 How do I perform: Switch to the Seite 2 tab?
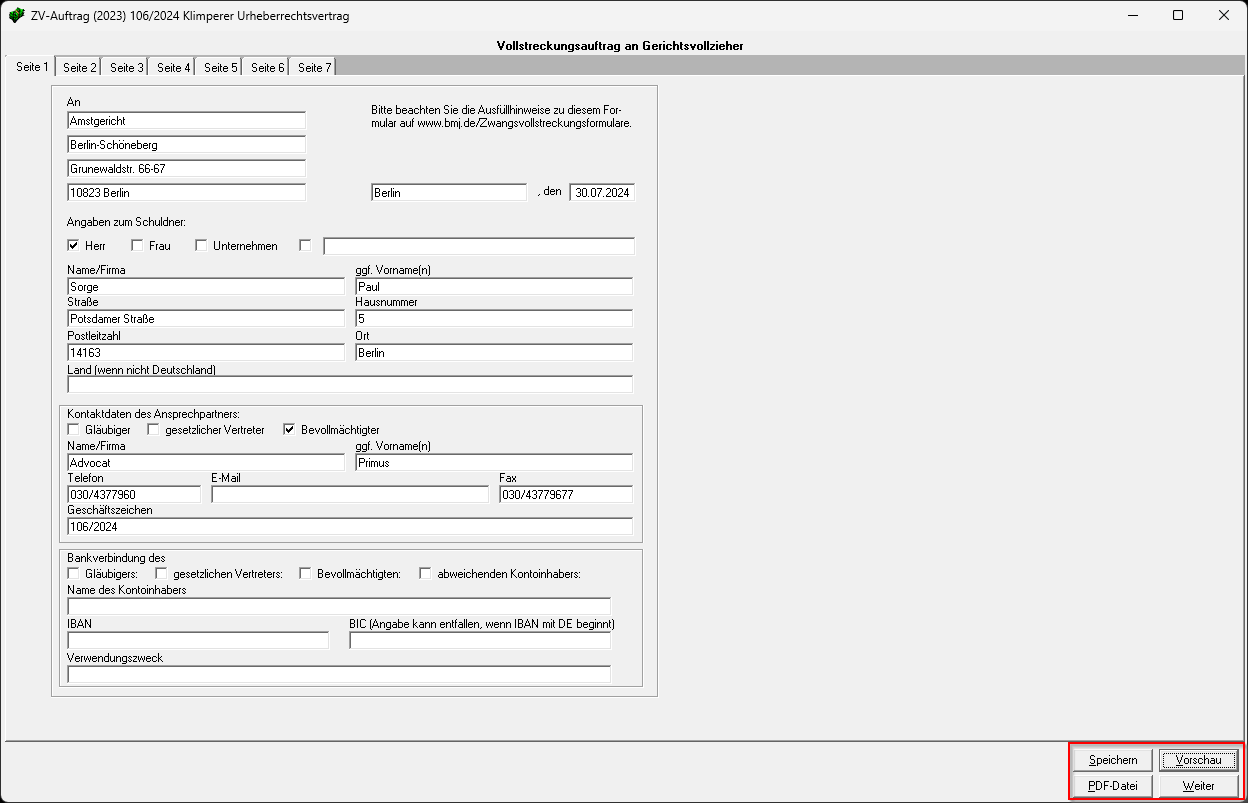pos(80,67)
